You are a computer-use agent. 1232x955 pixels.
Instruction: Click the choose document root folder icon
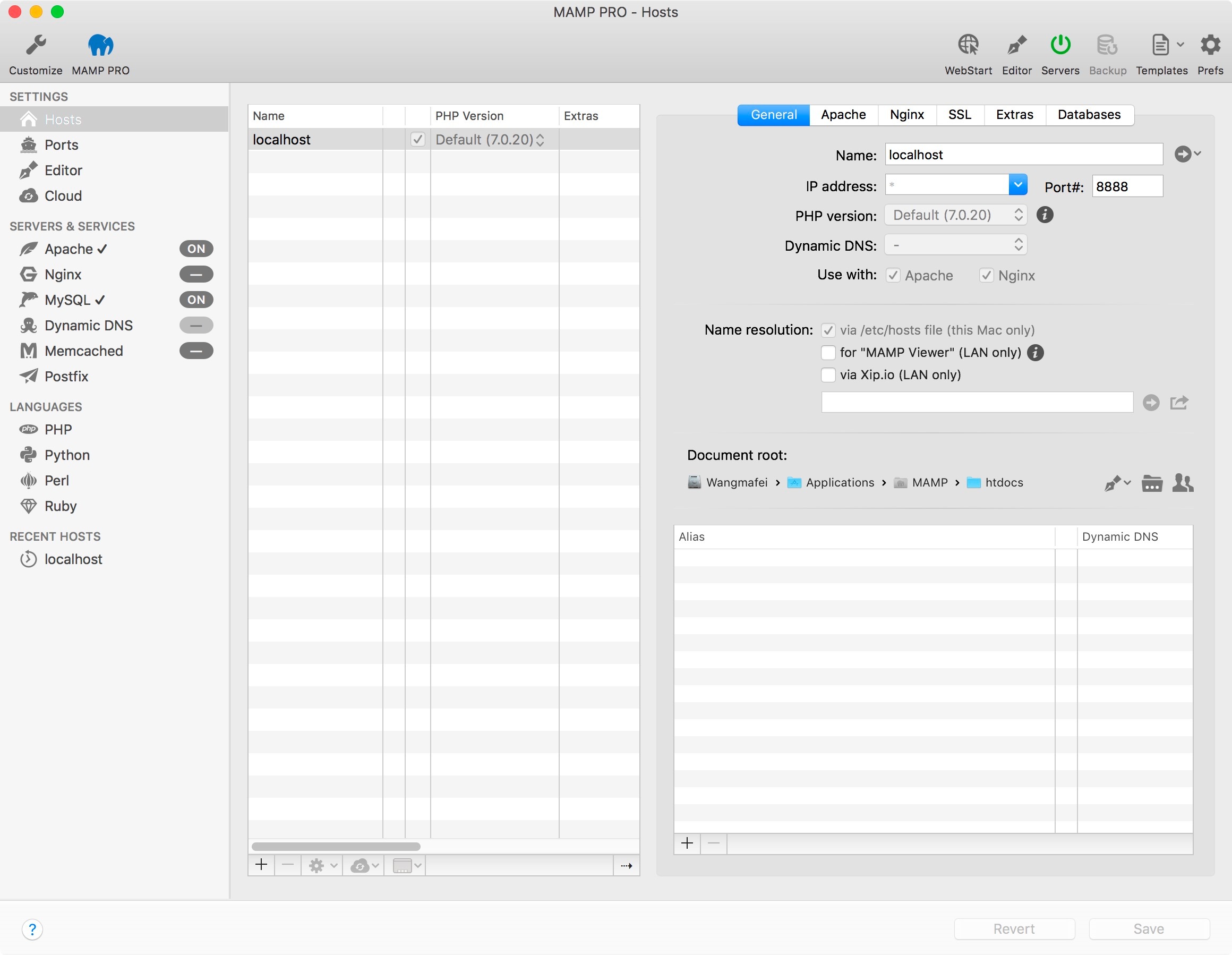coord(1151,483)
